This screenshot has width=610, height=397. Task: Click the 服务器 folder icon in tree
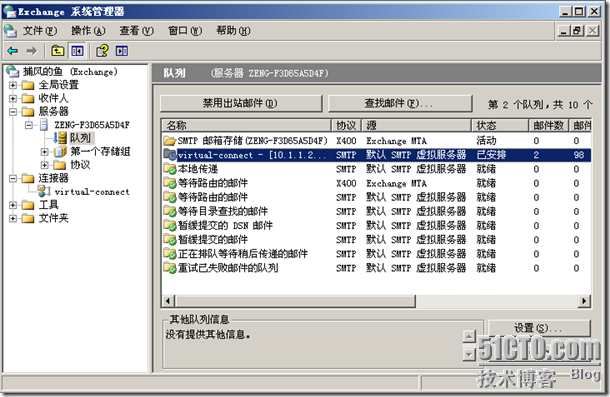click(28, 111)
